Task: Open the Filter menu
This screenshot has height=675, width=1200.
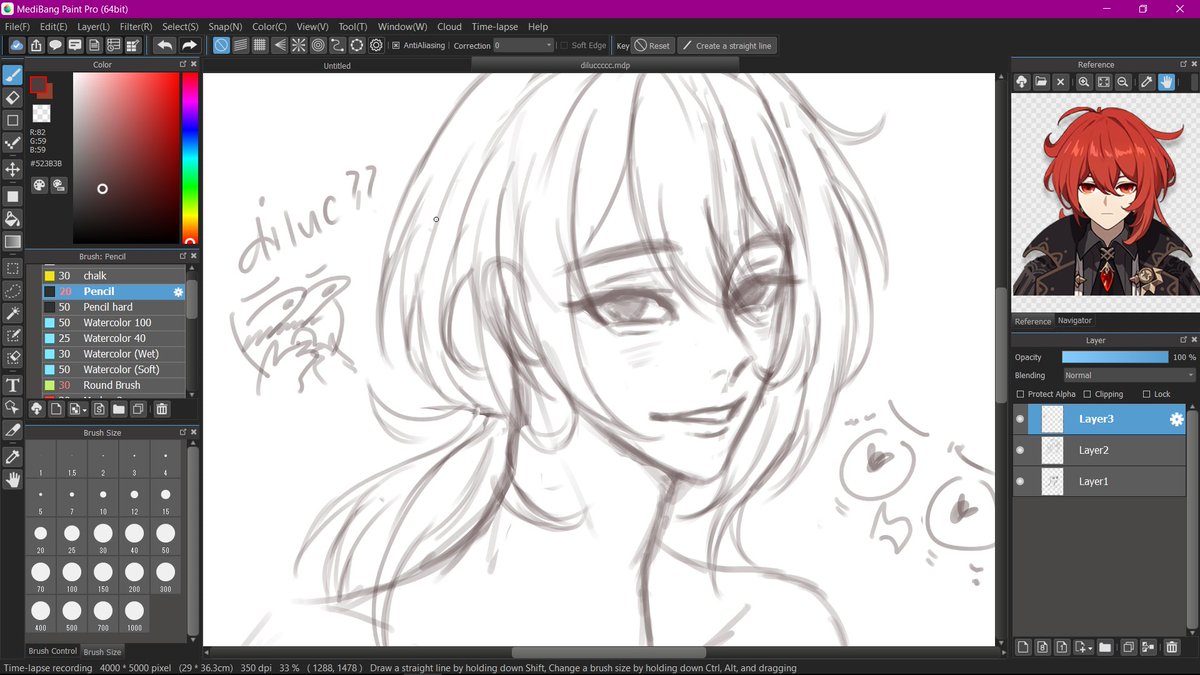Action: pos(136,27)
